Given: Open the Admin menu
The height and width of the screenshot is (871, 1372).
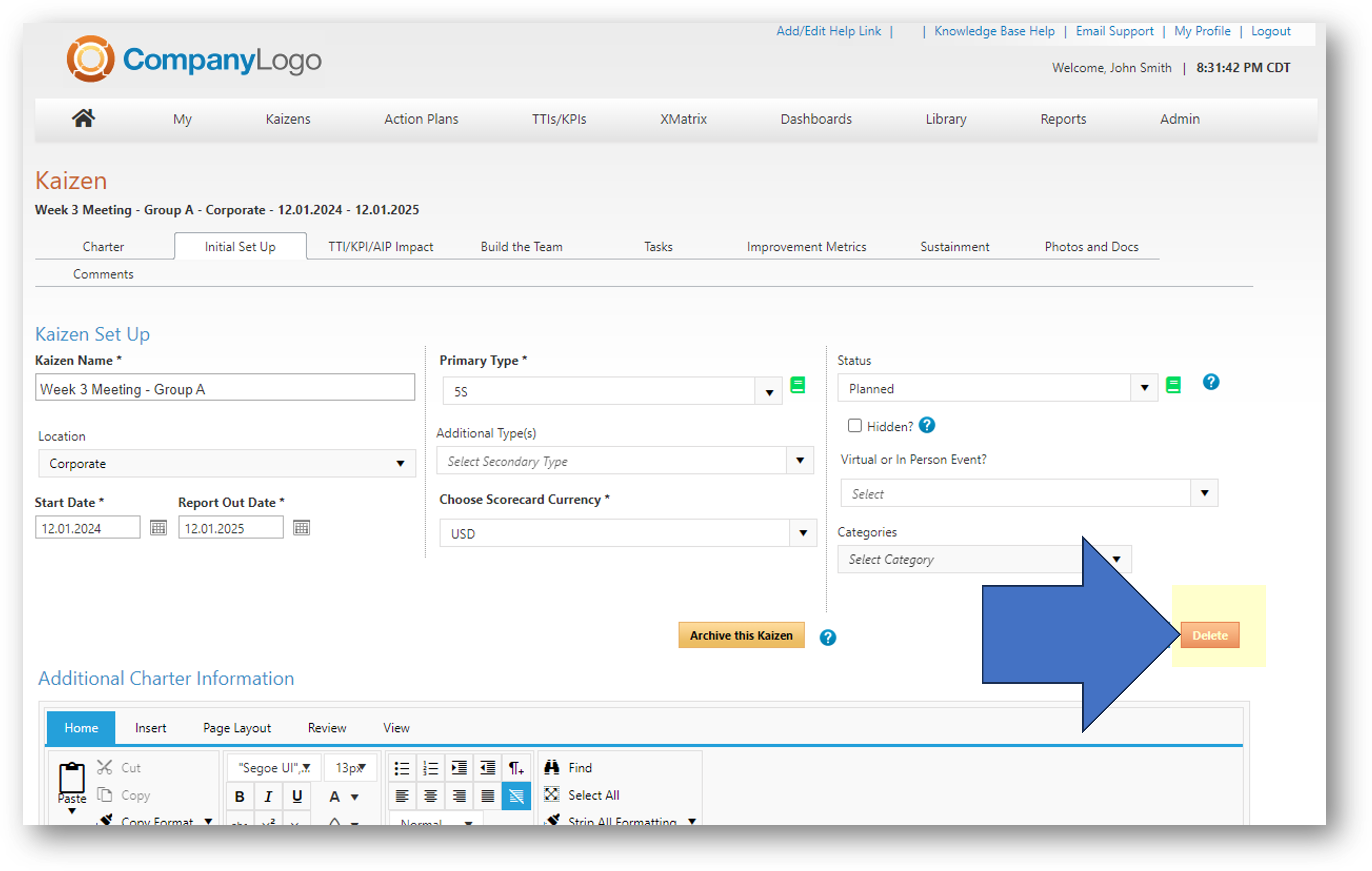Looking at the screenshot, I should 1180,119.
